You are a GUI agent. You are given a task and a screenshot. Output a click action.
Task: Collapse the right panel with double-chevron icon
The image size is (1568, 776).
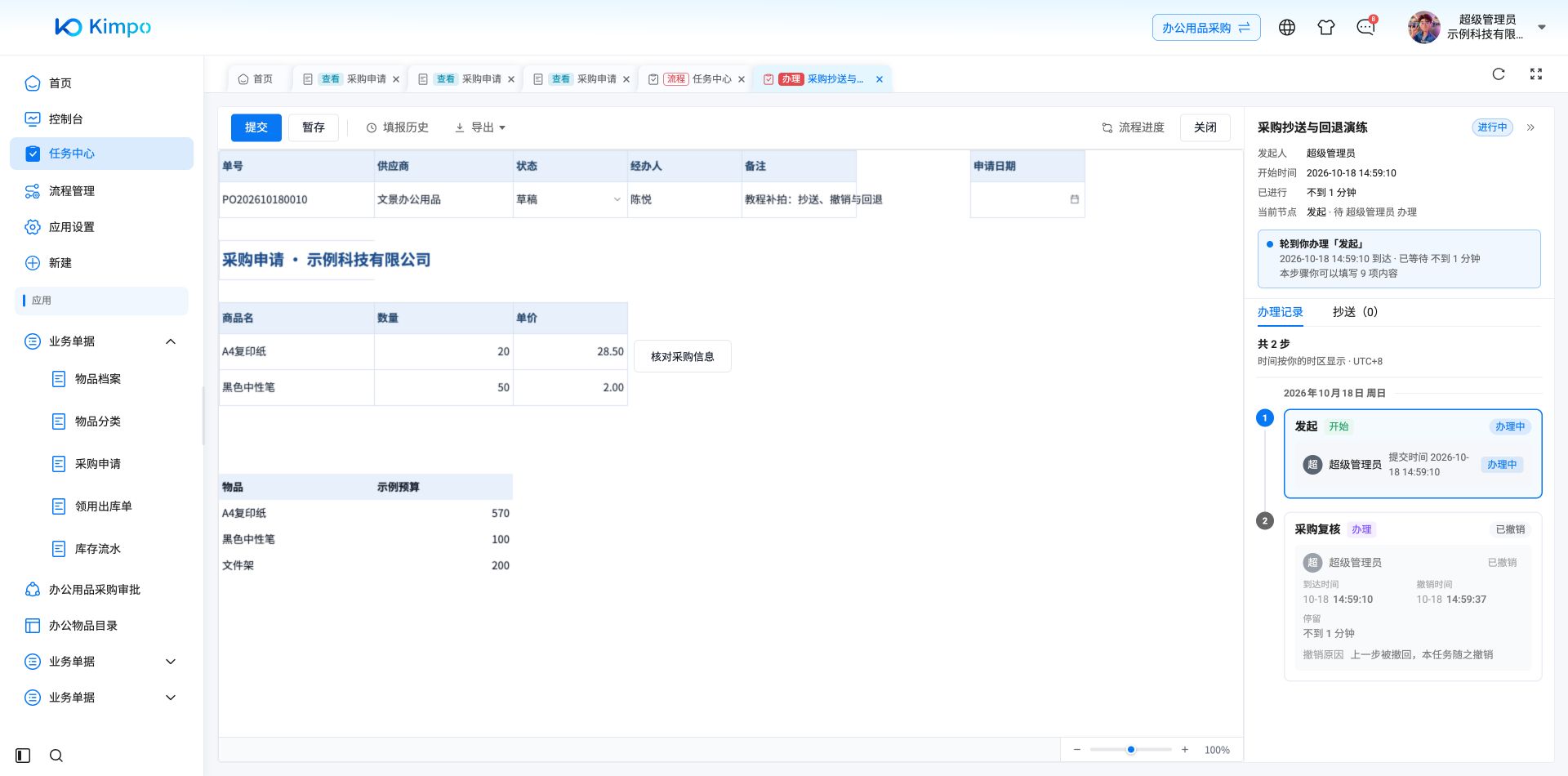1531,127
